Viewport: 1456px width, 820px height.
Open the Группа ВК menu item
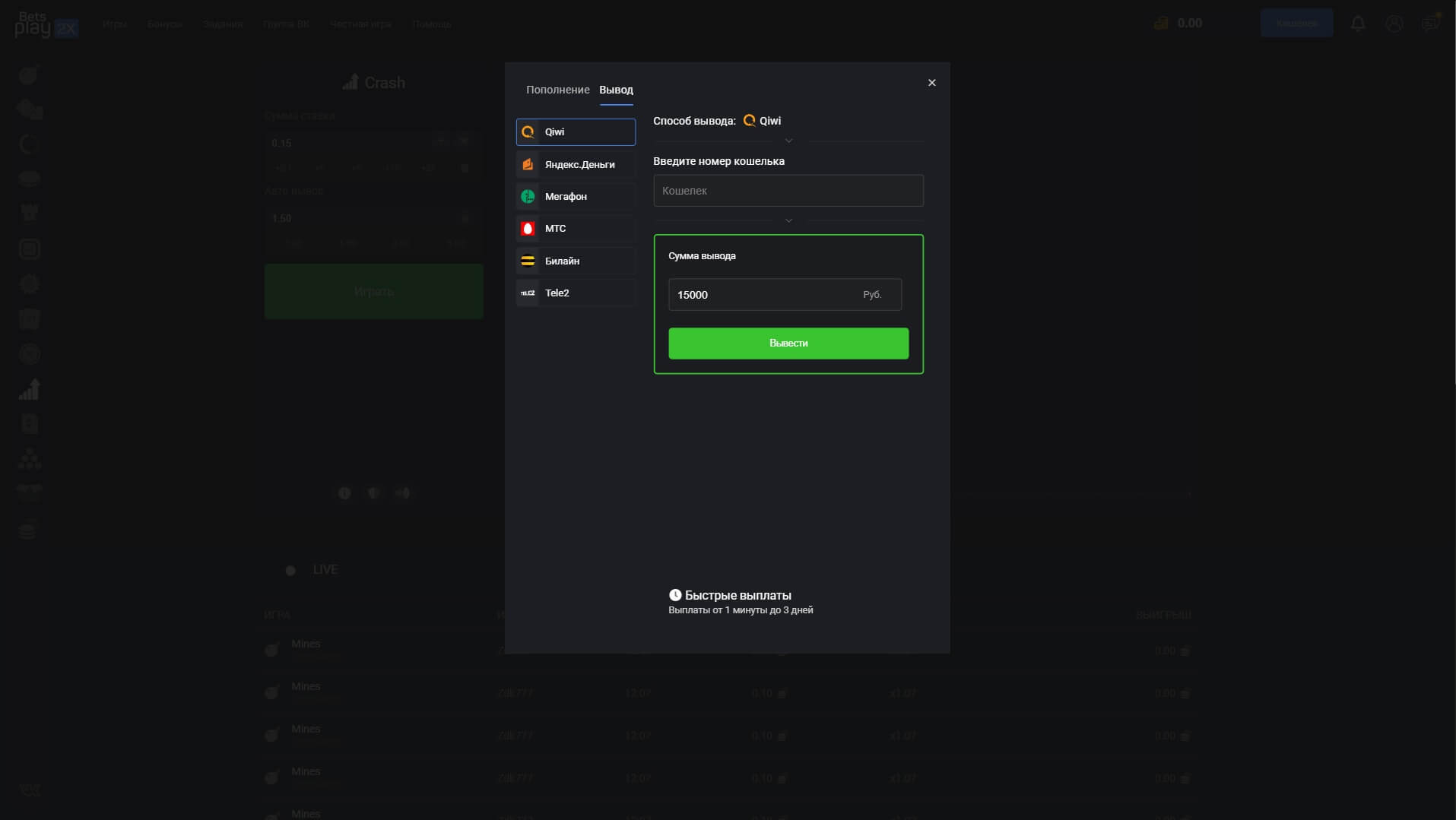click(x=286, y=24)
